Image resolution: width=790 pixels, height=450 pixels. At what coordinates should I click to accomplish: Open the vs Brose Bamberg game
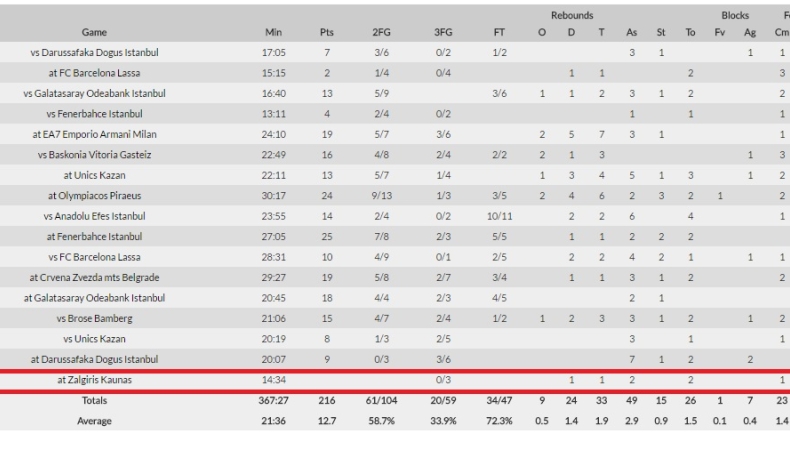point(95,318)
